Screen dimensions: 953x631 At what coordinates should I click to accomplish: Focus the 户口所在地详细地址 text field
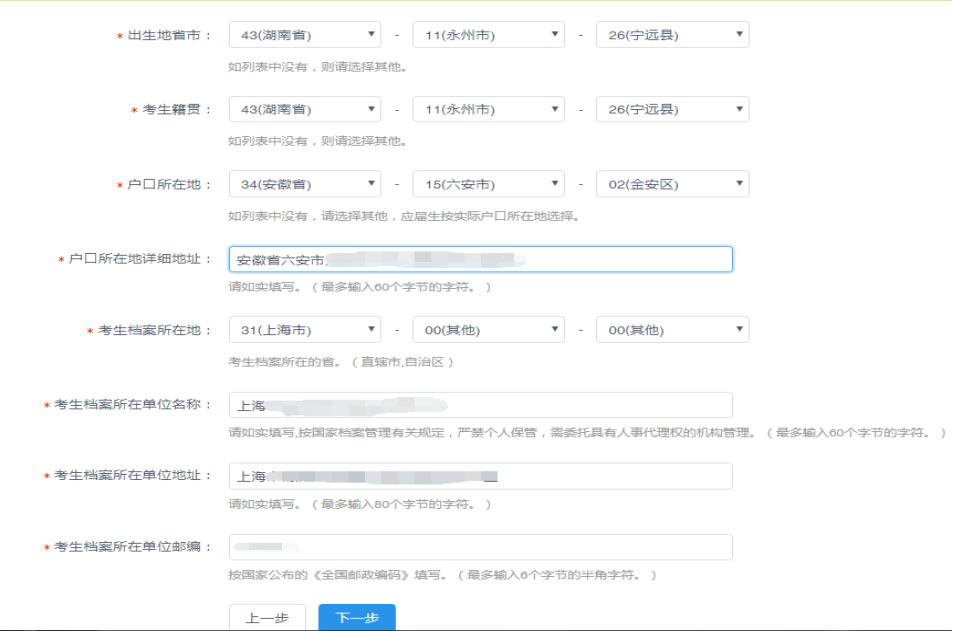click(480, 260)
